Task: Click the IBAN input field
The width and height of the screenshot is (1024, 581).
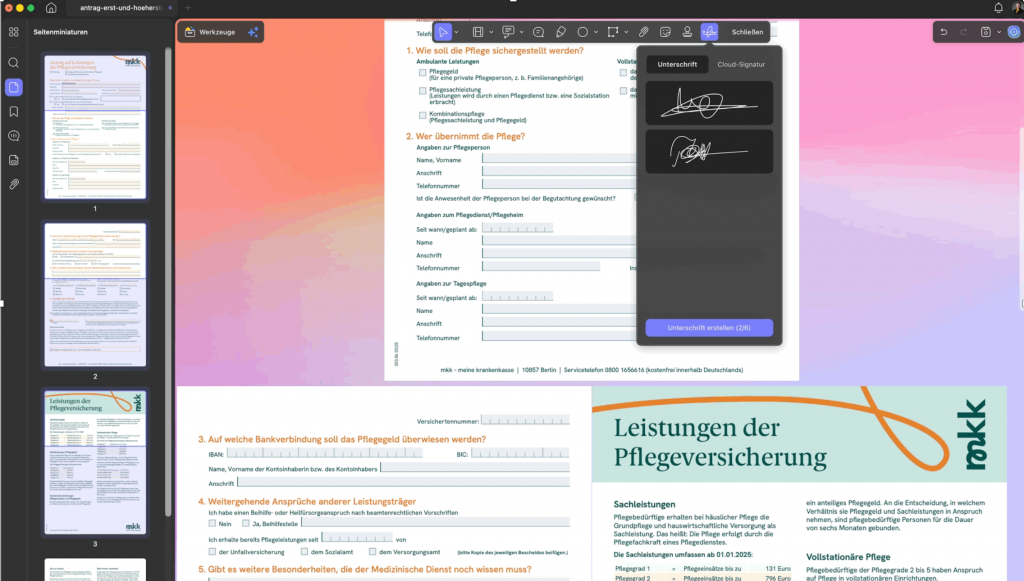Action: pos(324,452)
